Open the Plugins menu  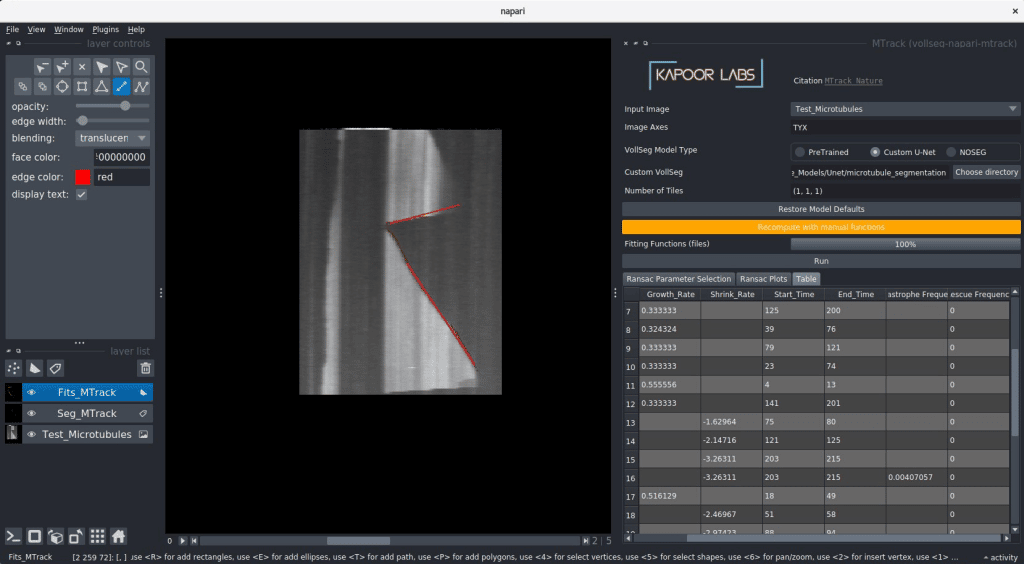pos(105,29)
